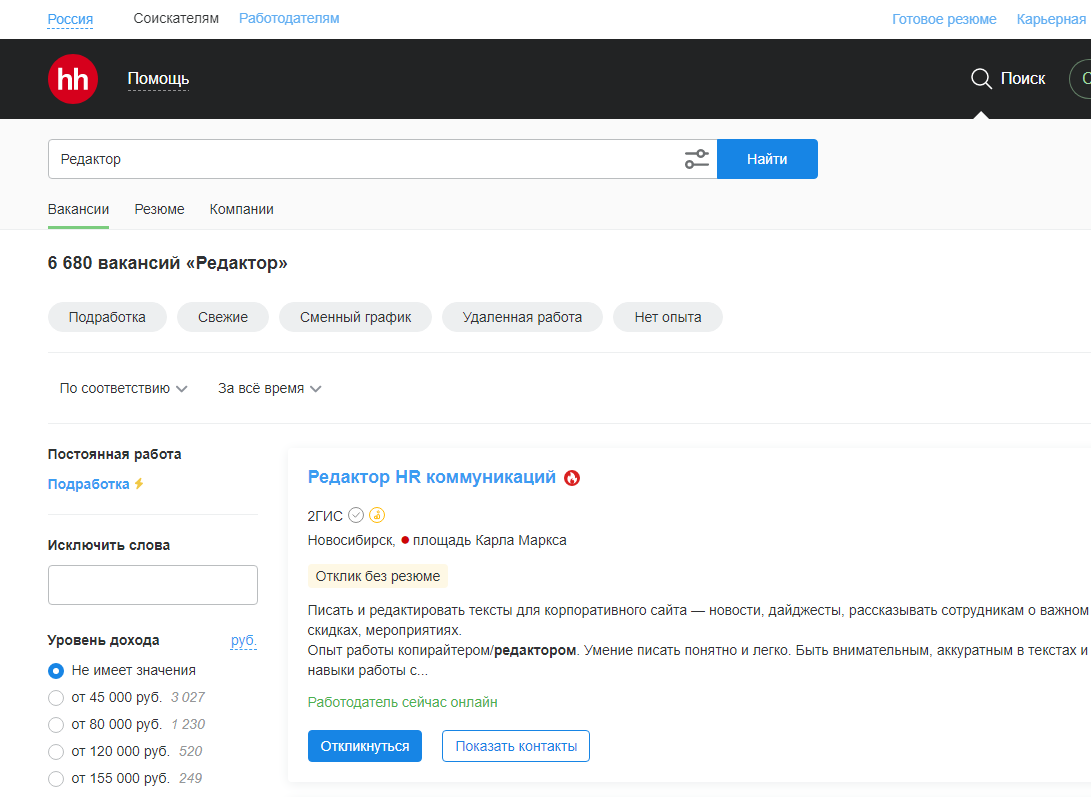Click the 'Исключить слова' text field
1091x797 pixels.
[x=152, y=585]
